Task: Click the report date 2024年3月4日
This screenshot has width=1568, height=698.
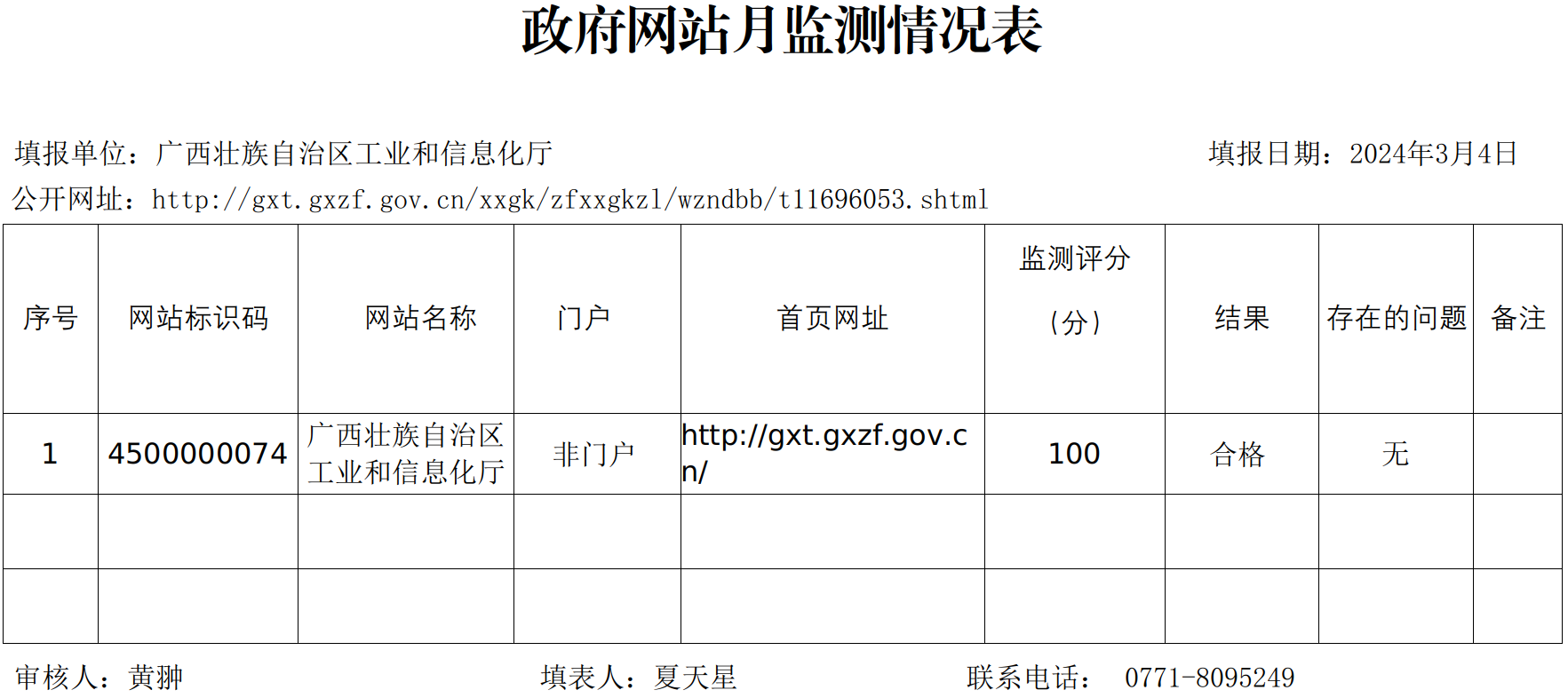Action: [x=1432, y=154]
